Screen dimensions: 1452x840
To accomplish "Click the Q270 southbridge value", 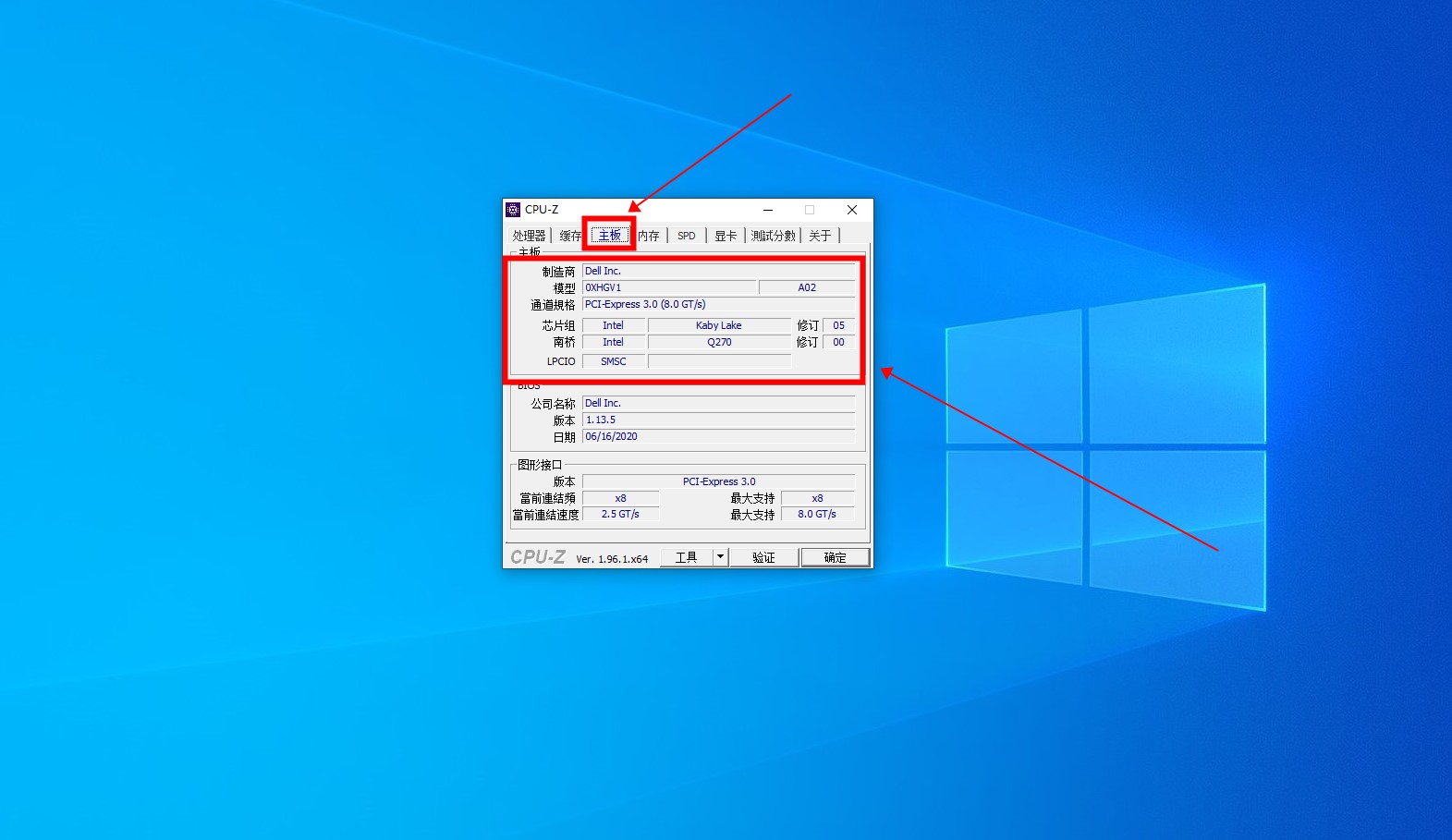I will coord(719,342).
